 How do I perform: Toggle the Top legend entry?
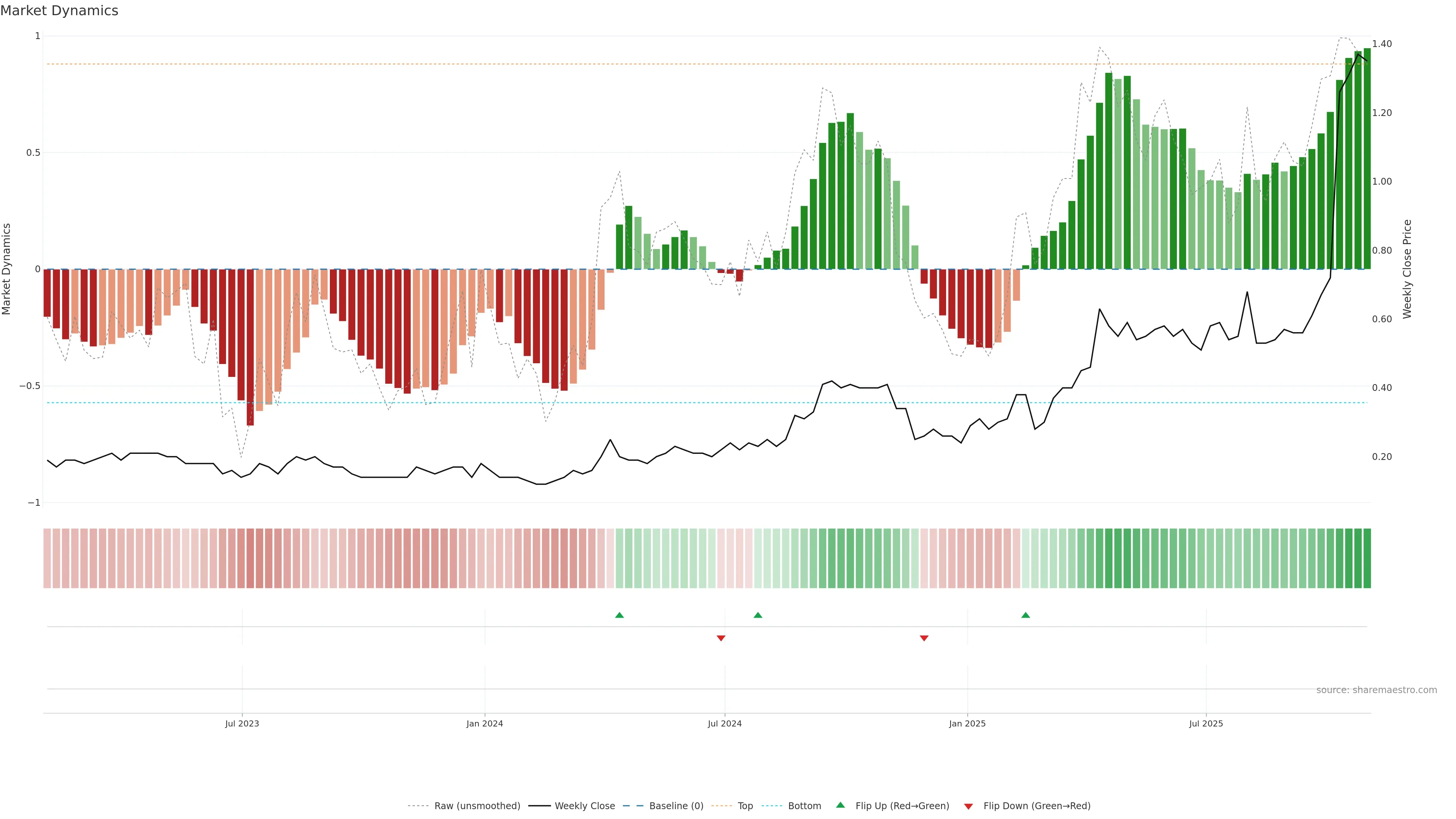click(744, 806)
